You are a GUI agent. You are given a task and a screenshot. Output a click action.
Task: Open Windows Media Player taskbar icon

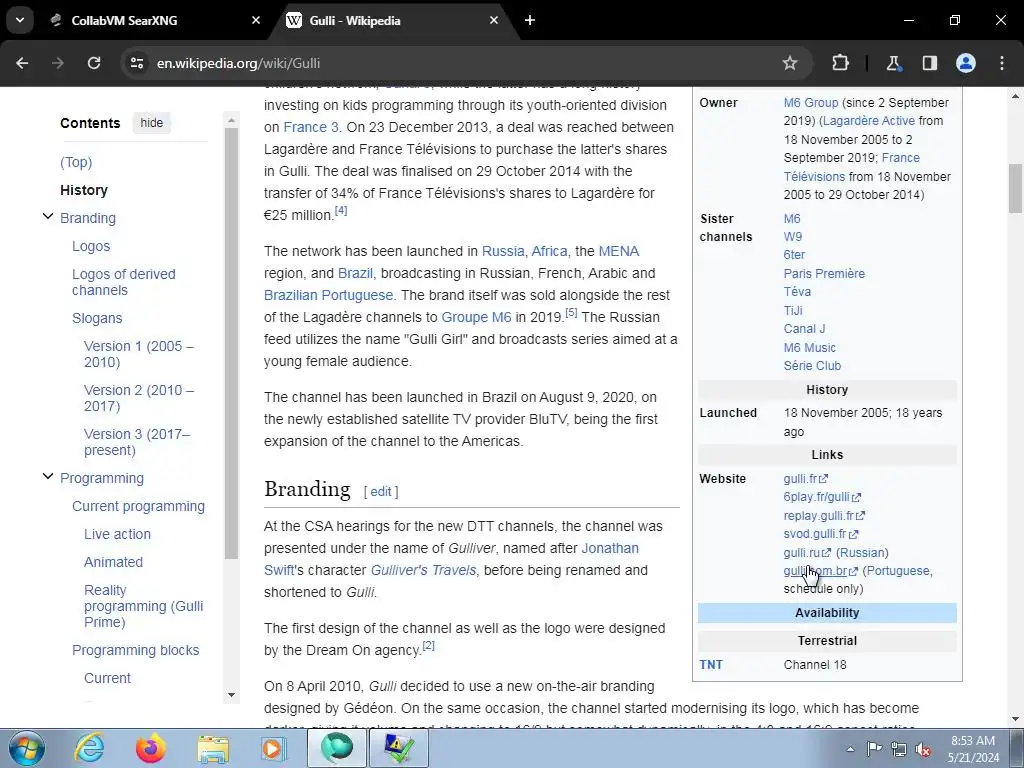274,748
